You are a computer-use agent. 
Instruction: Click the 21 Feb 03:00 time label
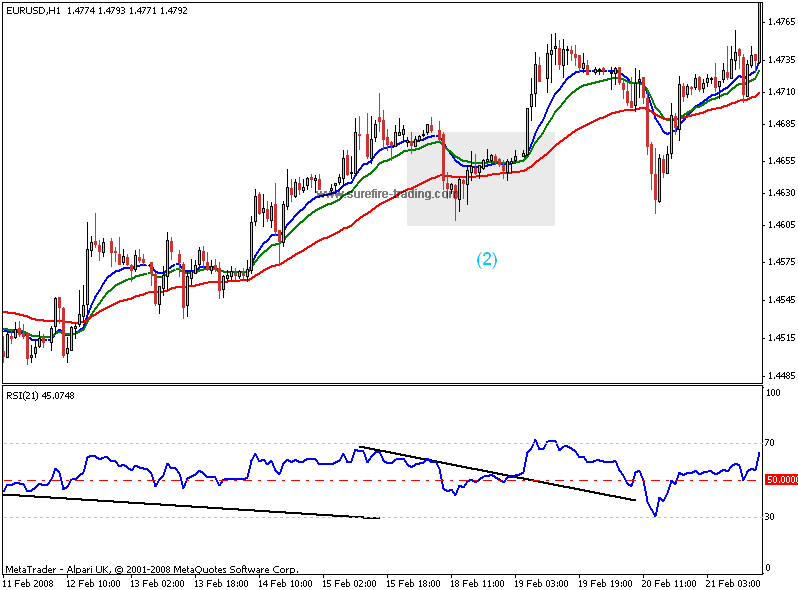click(x=733, y=583)
